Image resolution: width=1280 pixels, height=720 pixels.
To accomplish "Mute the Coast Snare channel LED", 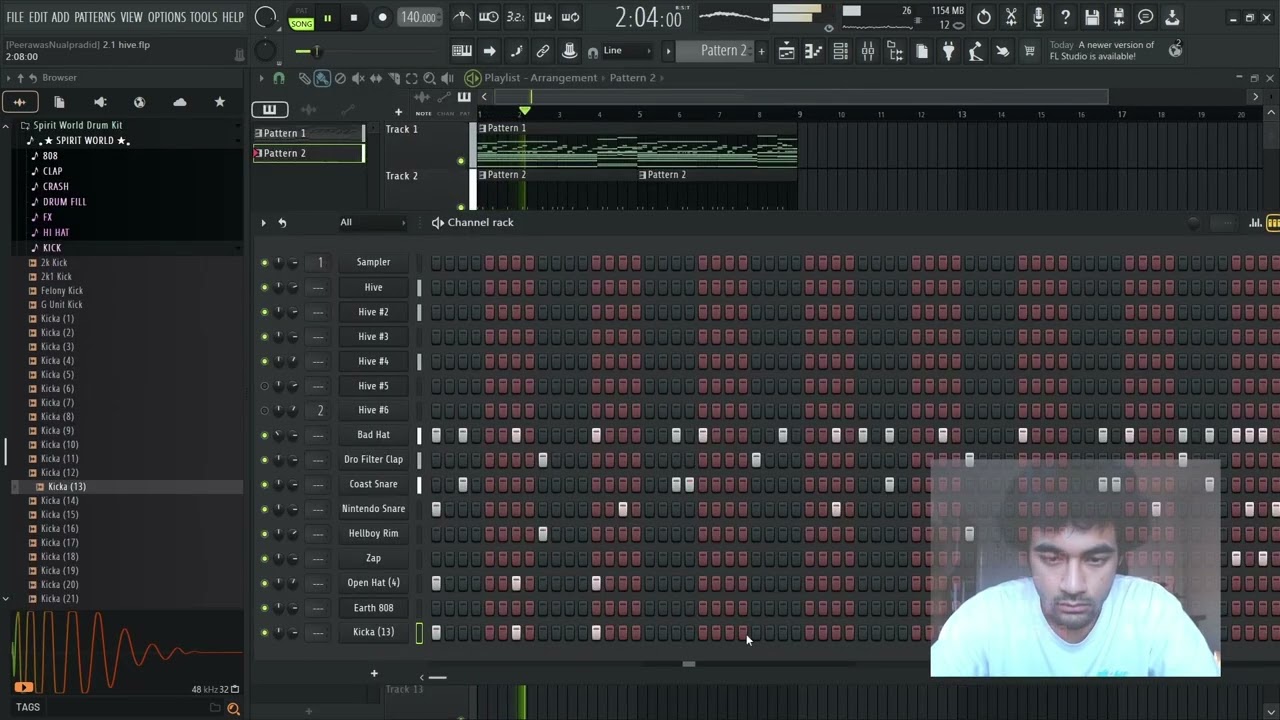I will (264, 485).
